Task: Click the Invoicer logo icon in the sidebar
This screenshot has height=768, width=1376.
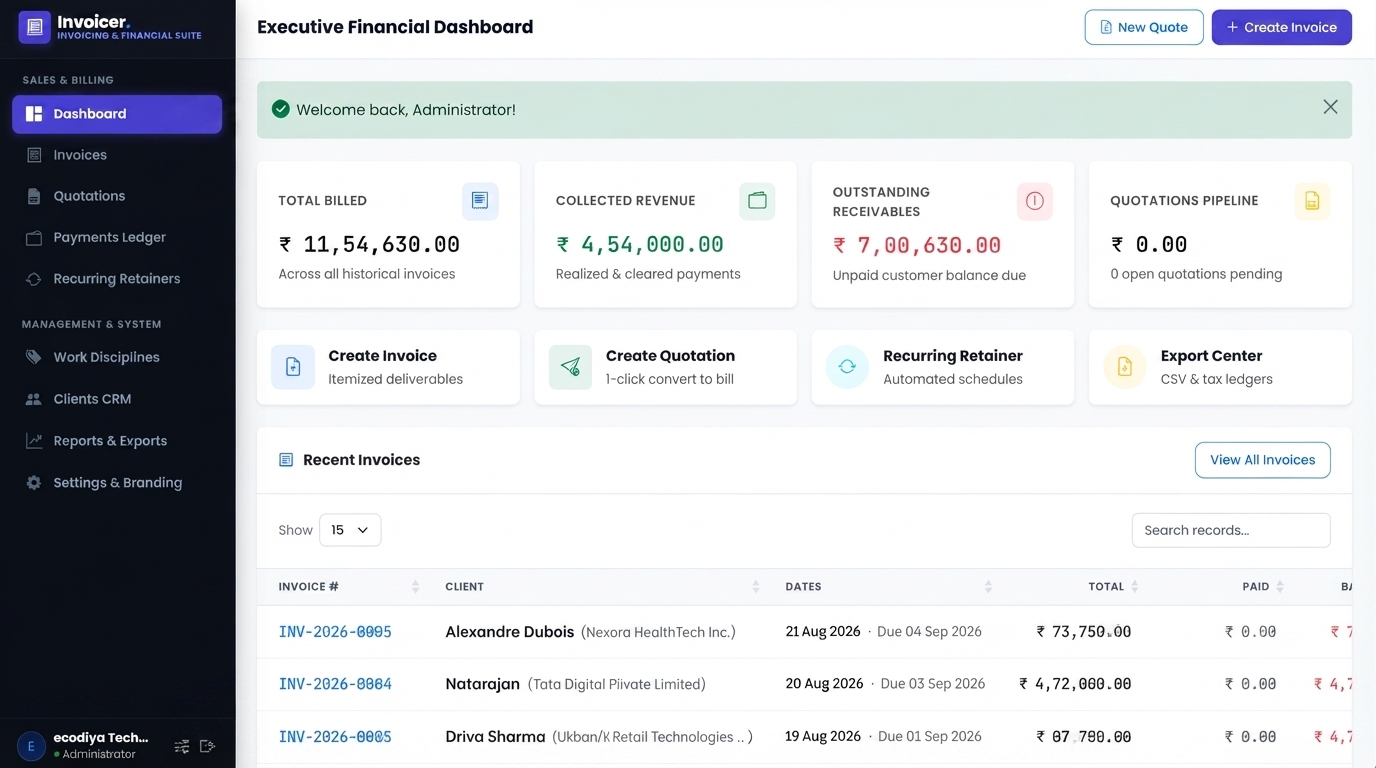Action: coord(35,28)
